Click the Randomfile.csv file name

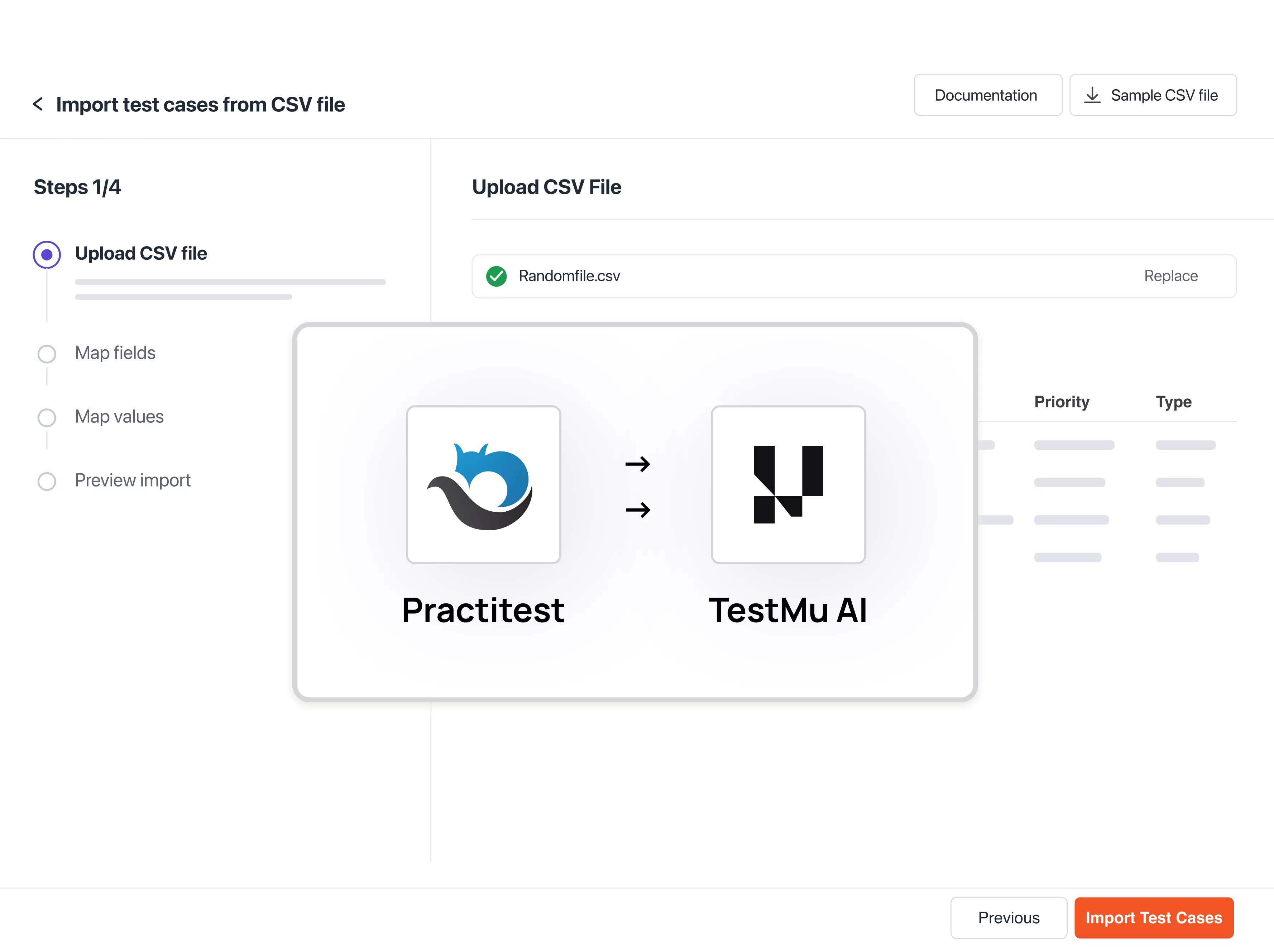pos(569,276)
